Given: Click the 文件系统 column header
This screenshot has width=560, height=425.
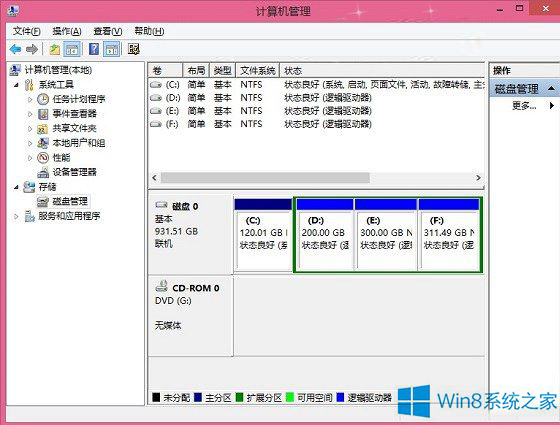Looking at the screenshot, I should tap(257, 71).
